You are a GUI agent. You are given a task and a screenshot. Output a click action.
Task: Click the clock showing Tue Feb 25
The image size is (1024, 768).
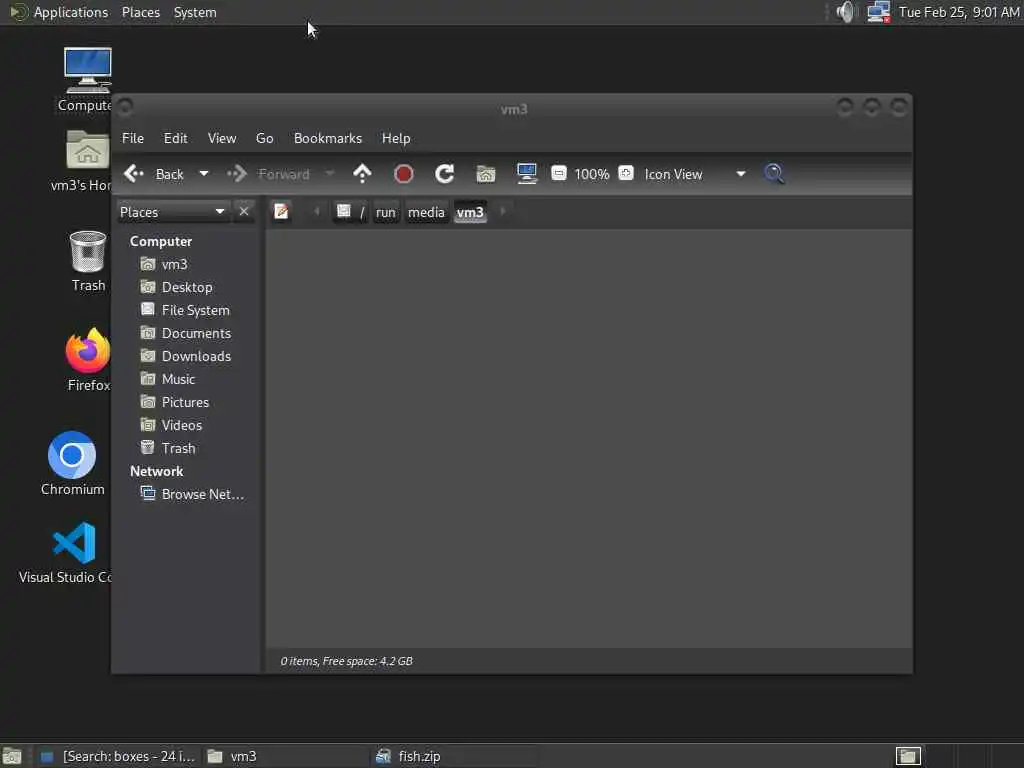[959, 12]
